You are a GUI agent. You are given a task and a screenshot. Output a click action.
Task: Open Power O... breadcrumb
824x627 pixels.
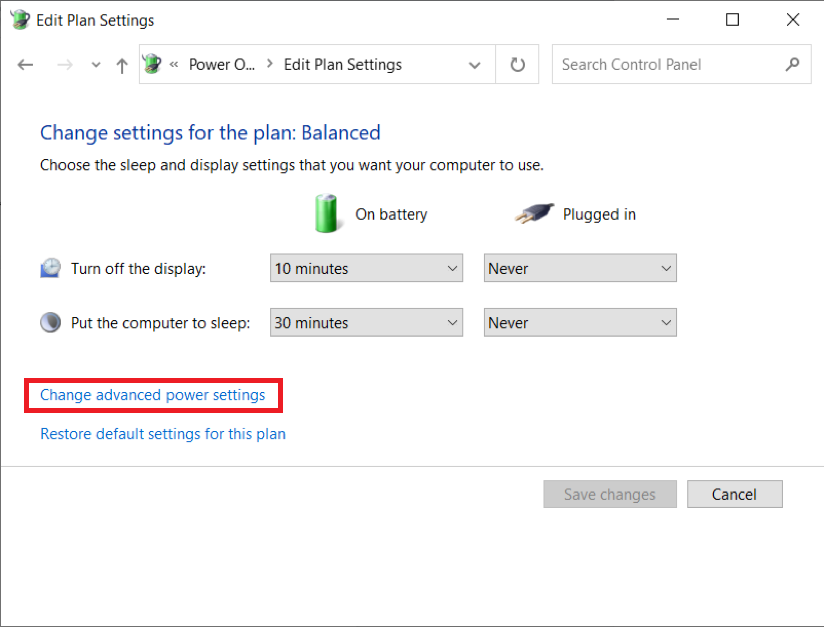coord(222,64)
